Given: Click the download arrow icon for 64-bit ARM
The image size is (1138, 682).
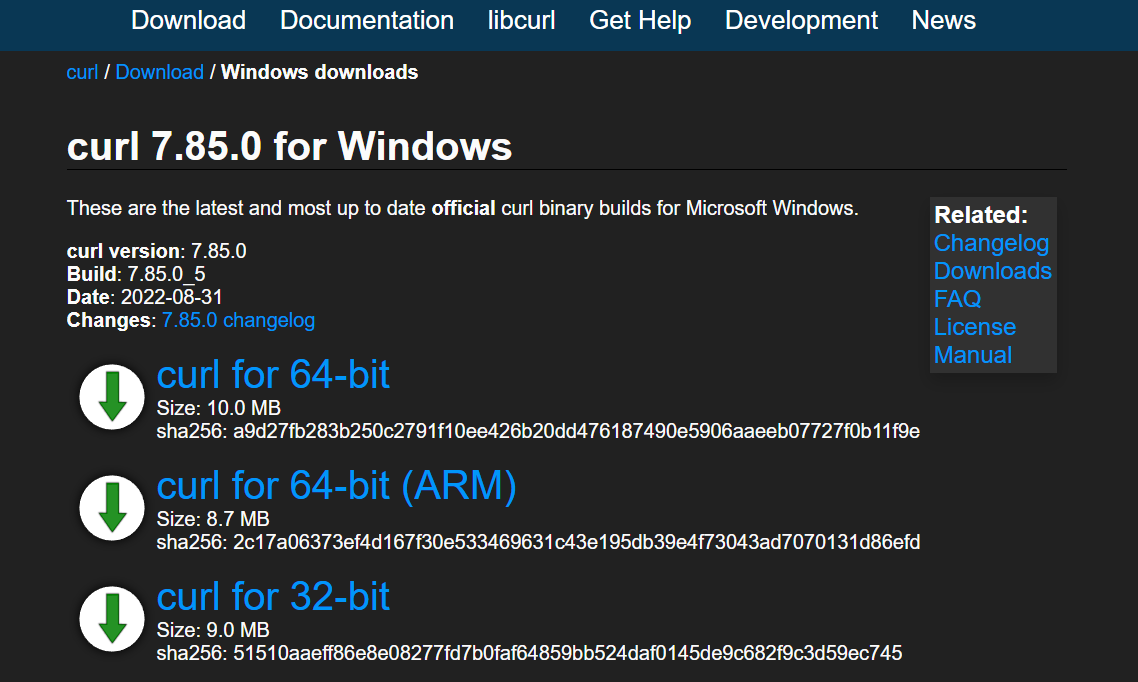Looking at the screenshot, I should pyautogui.click(x=112, y=508).
